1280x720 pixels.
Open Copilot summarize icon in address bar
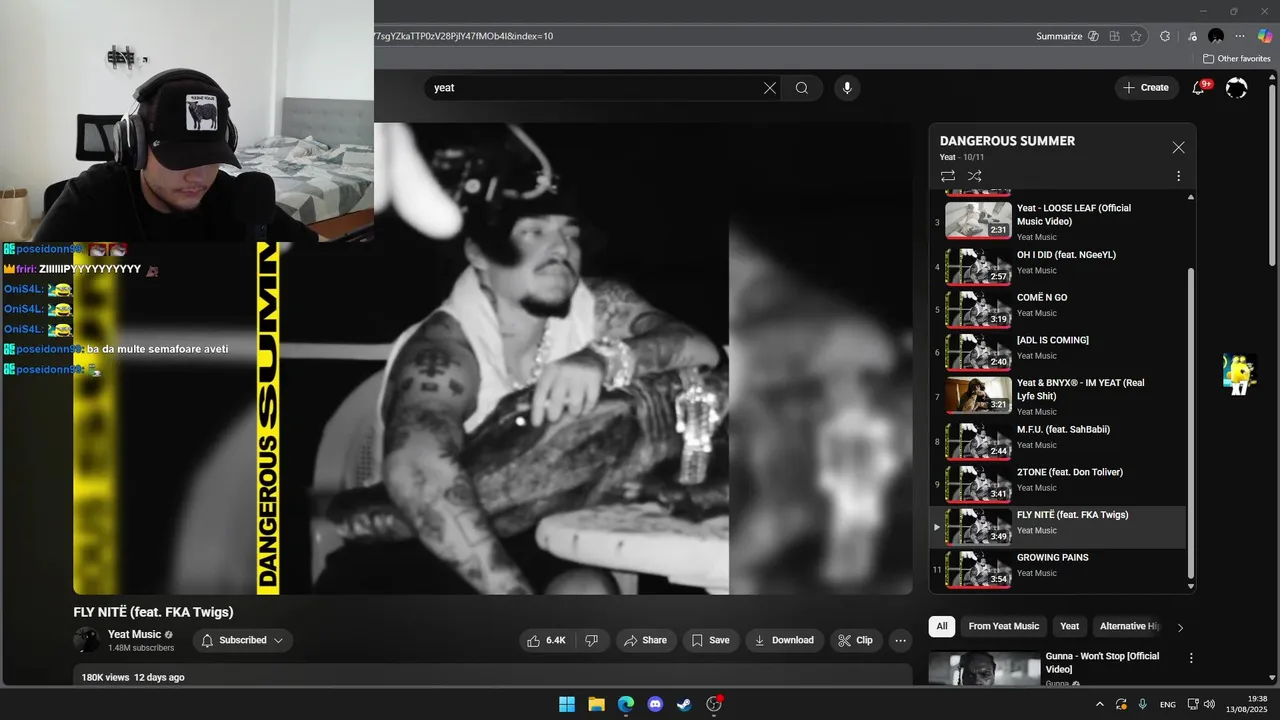[1093, 36]
